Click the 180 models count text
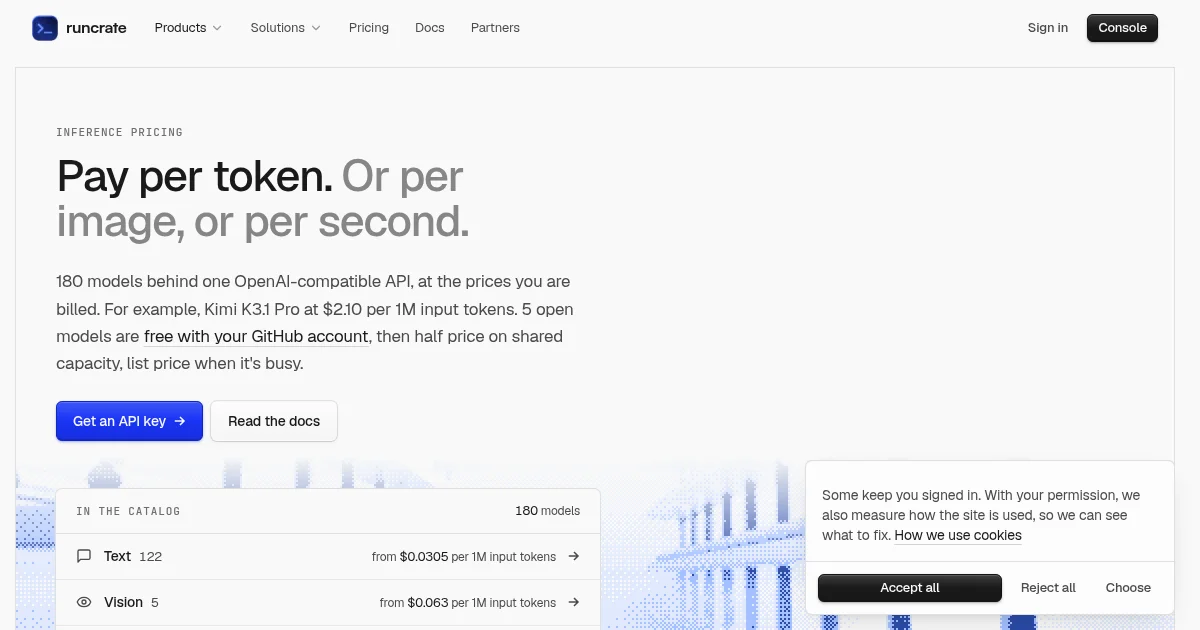 click(x=547, y=511)
